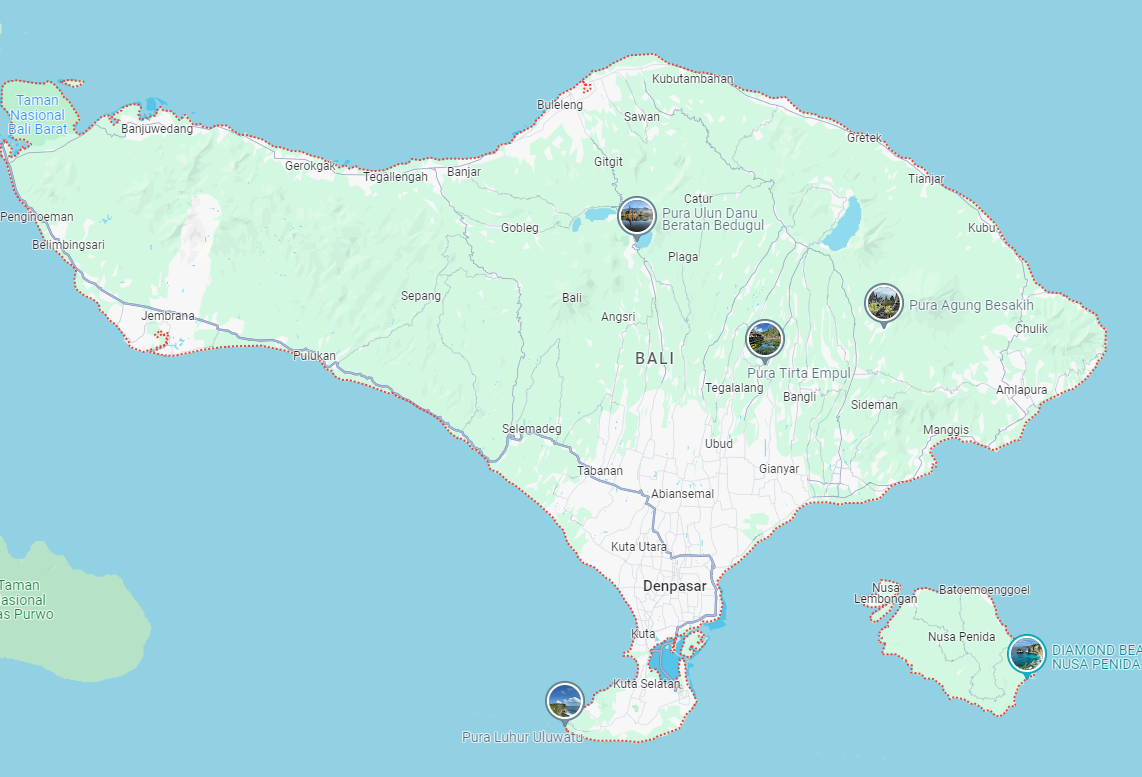Click the Banjuwedang label
The width and height of the screenshot is (1142, 777).
click(157, 129)
